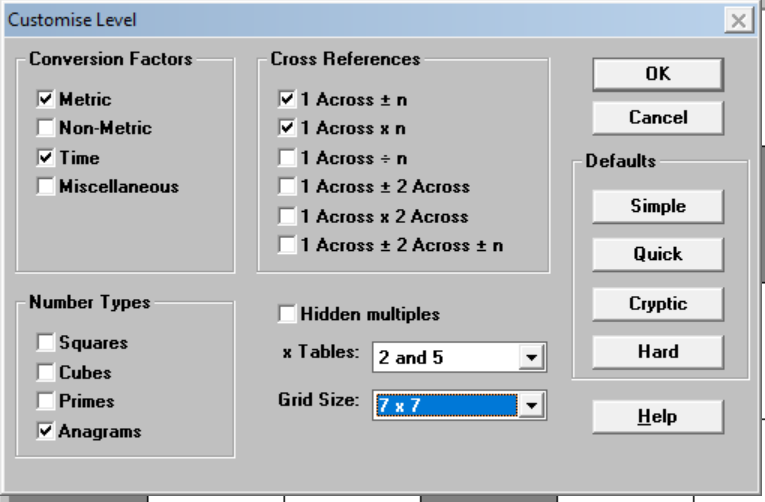Enable the Non-Metric checkbox
The image size is (765, 502).
(x=46, y=129)
